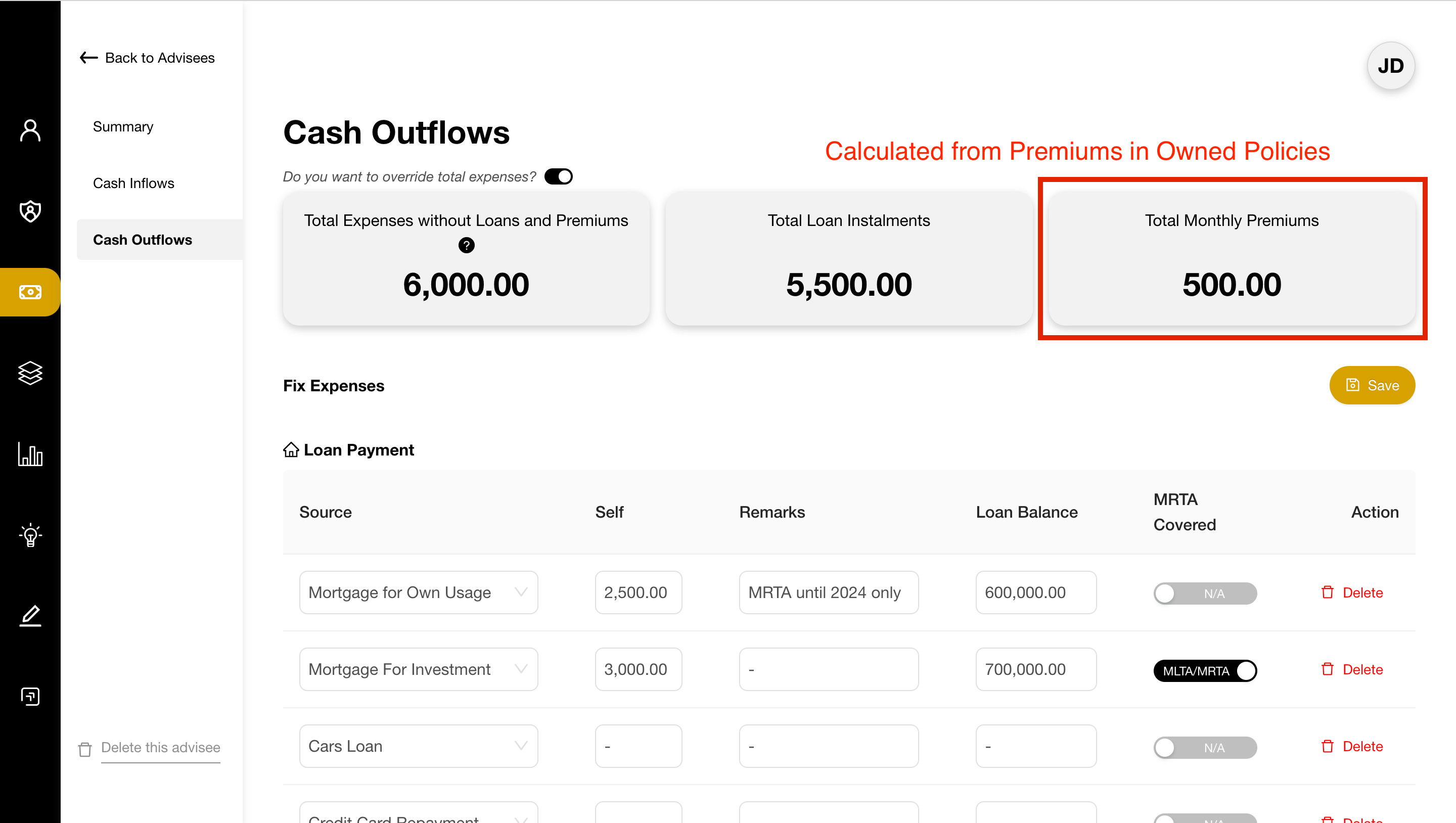Delete the Mortgage For Investment row
Image resolution: width=1456 pixels, height=823 pixels.
[x=1351, y=669]
